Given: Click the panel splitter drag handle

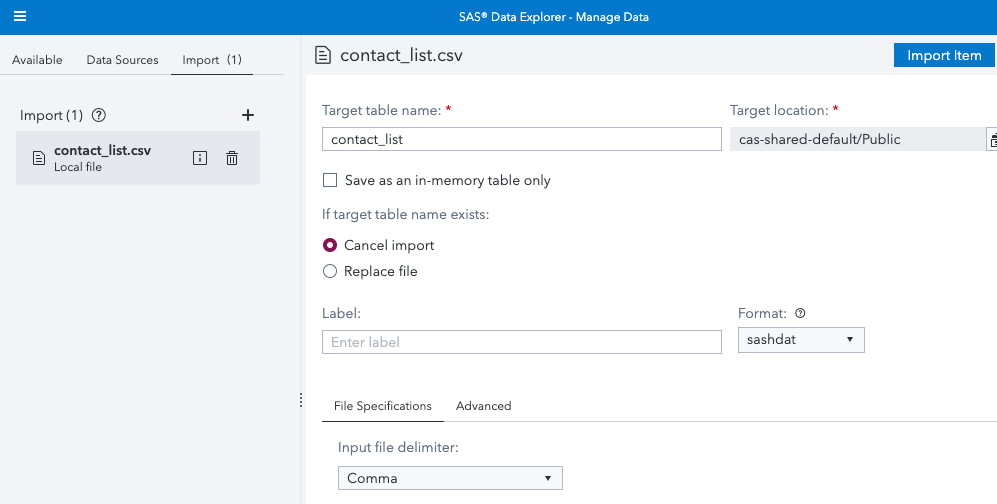Looking at the screenshot, I should pyautogui.click(x=300, y=400).
